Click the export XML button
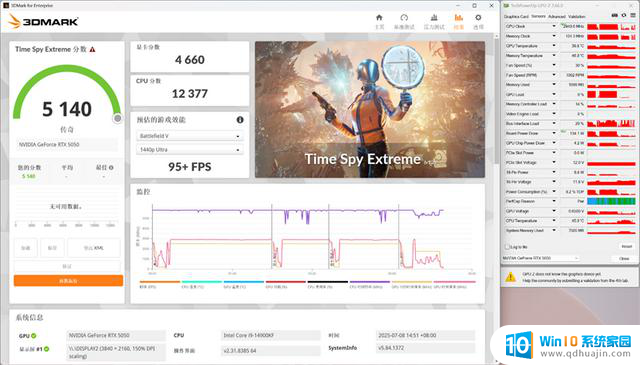Screen dimensions: 640x365 94,248
